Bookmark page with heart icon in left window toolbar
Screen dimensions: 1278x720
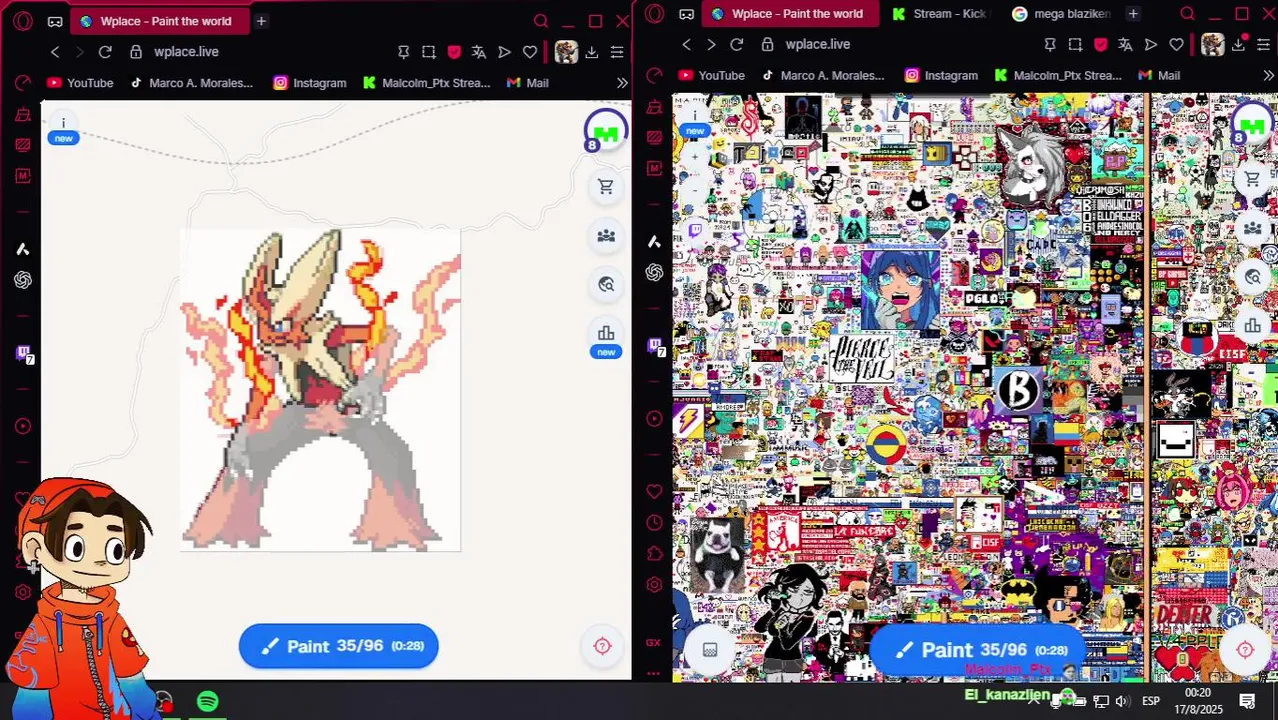tap(530, 52)
